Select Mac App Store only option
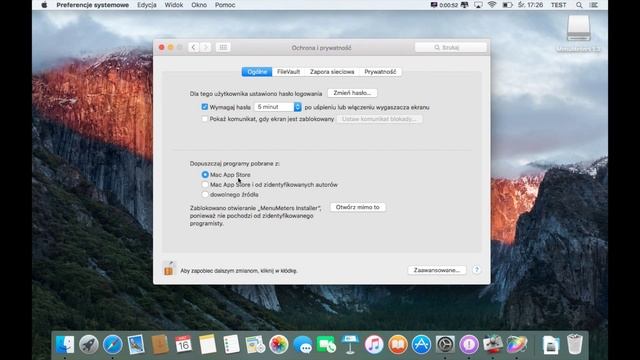Viewport: 640px width, 360px height. 205,174
